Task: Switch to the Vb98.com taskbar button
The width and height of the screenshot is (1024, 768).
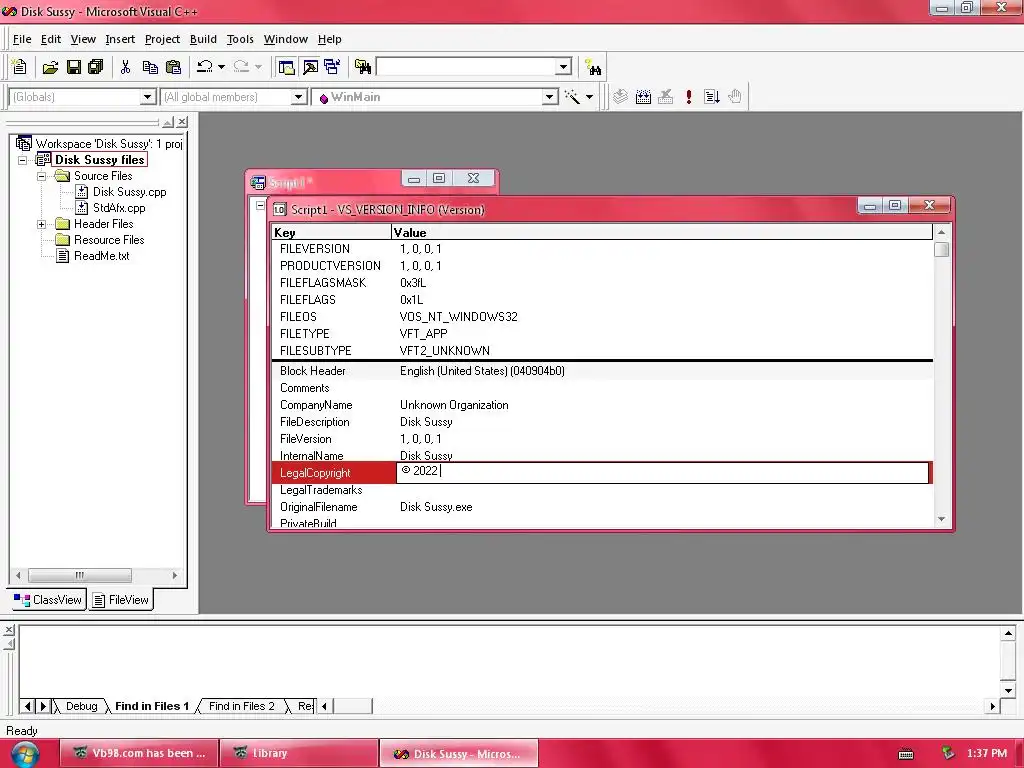Action: click(138, 753)
